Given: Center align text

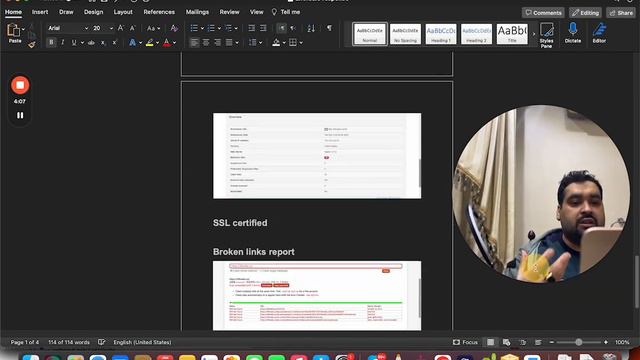Looking at the screenshot, I should [x=206, y=42].
